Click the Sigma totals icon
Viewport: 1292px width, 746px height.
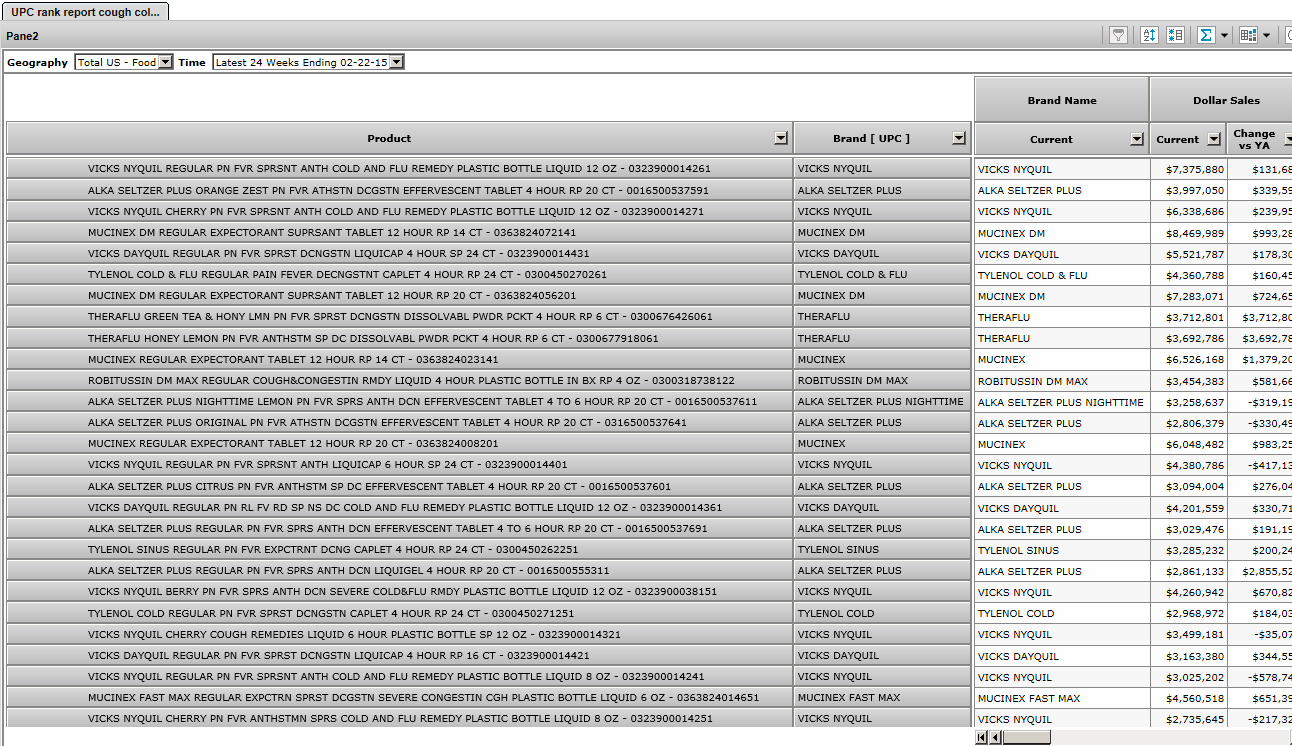[1206, 35]
